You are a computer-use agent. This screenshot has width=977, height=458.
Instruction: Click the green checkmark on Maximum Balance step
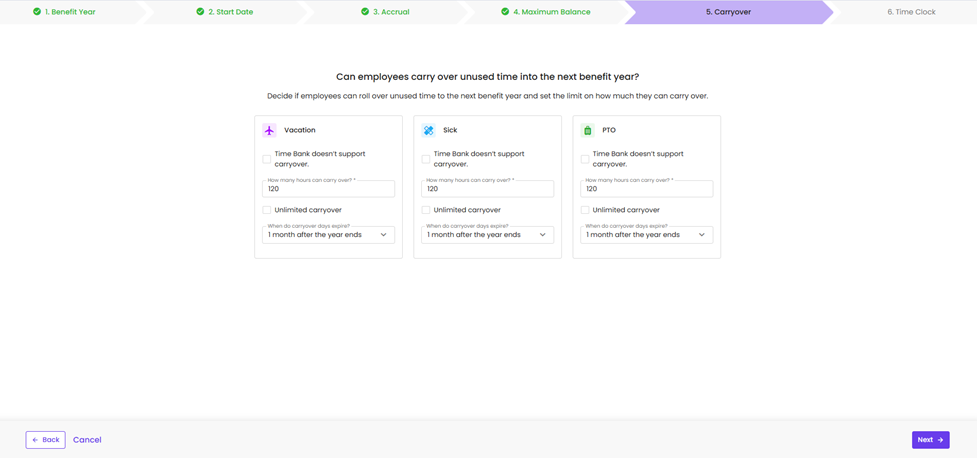505,12
